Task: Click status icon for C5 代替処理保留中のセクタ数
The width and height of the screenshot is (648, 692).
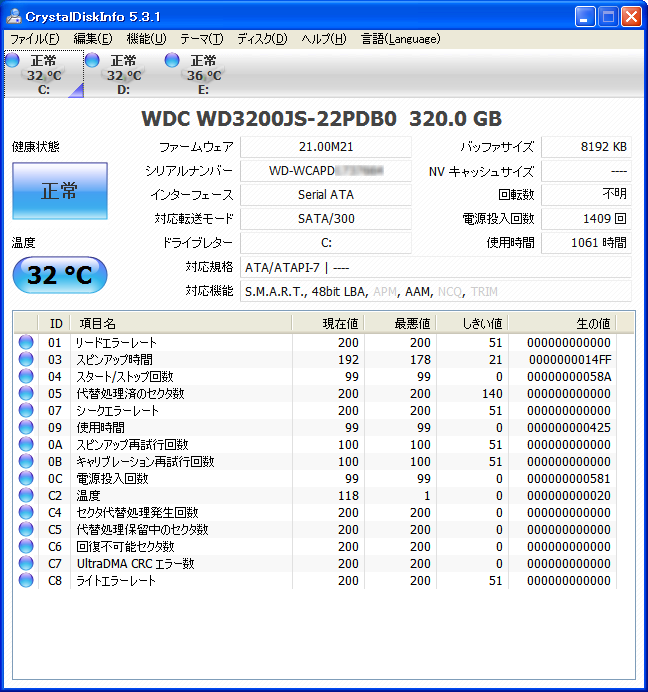Action: click(x=26, y=529)
